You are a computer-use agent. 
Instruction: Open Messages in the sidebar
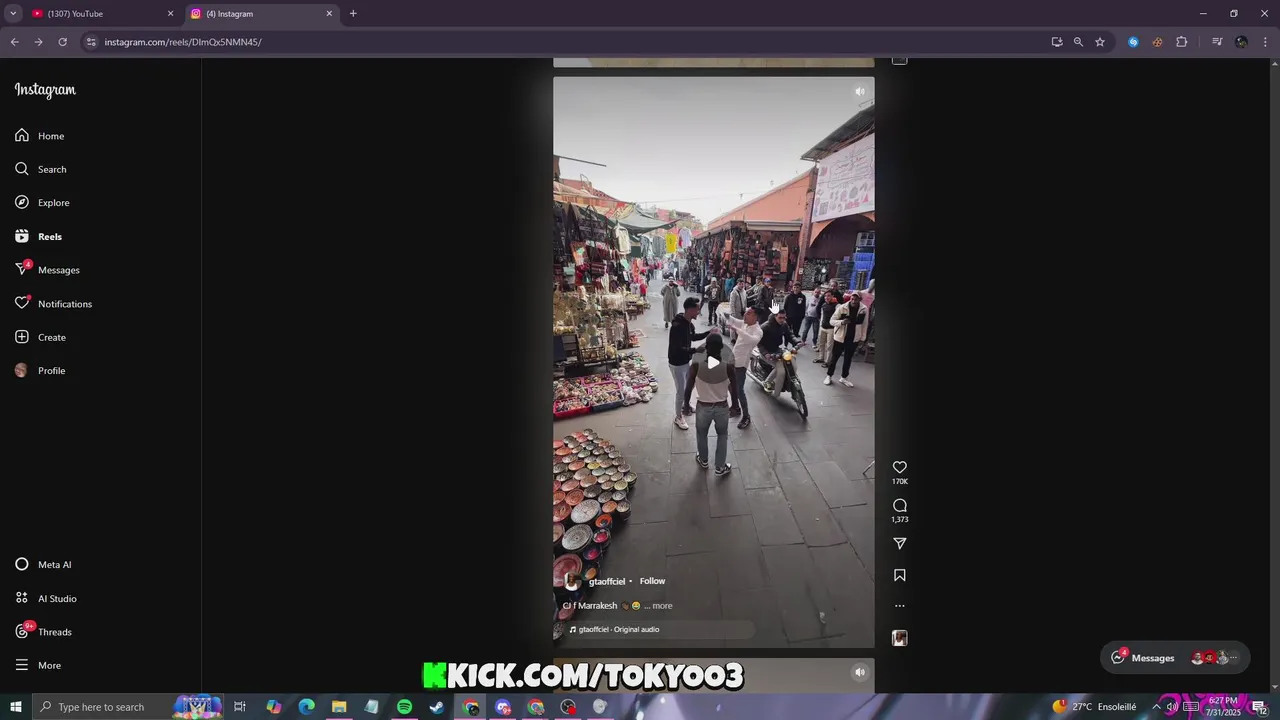click(48, 270)
